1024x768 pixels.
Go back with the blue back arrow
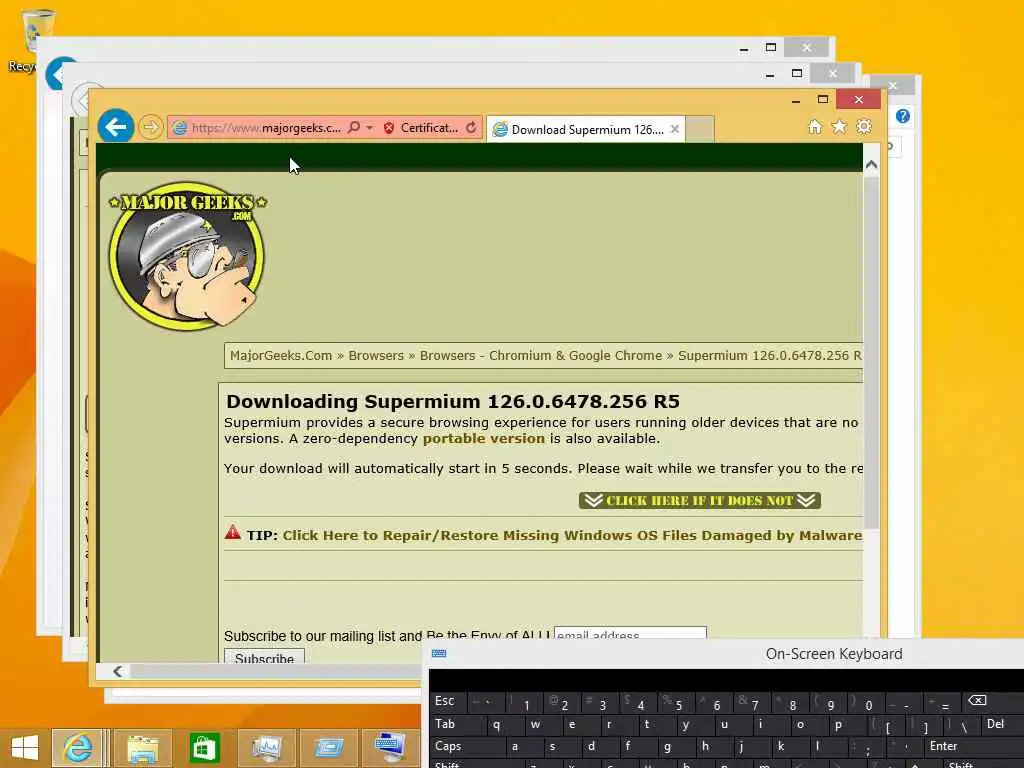116,127
